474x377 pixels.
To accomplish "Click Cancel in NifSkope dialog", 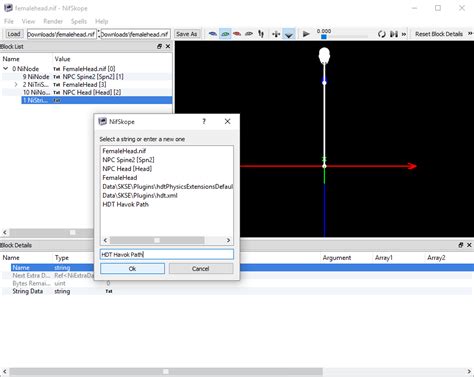I will click(201, 269).
